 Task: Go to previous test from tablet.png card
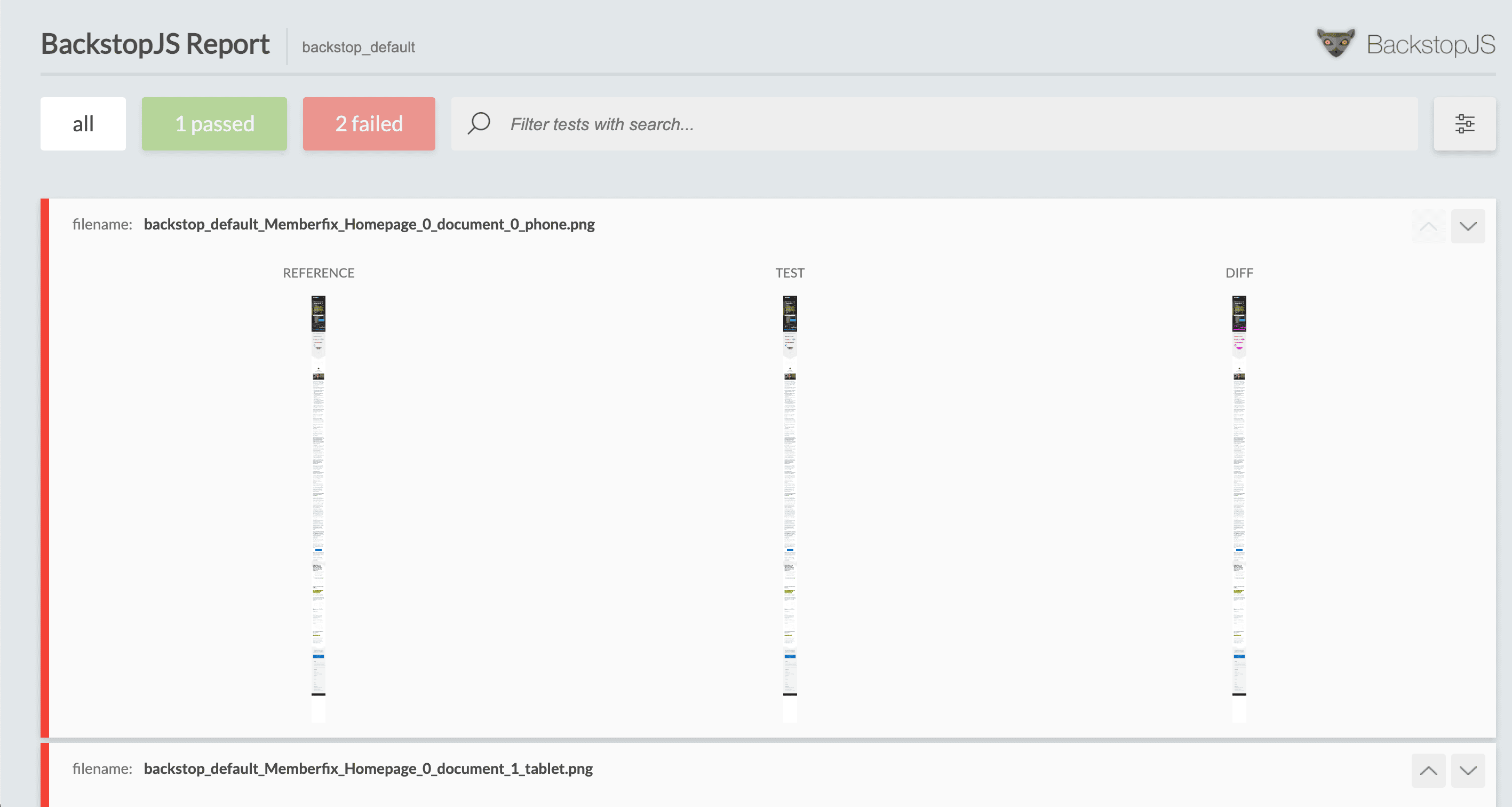pos(1428,771)
